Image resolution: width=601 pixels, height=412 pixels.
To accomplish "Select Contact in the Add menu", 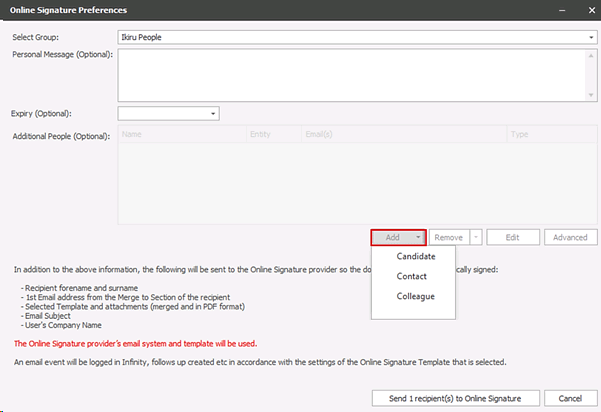I will 412,276.
